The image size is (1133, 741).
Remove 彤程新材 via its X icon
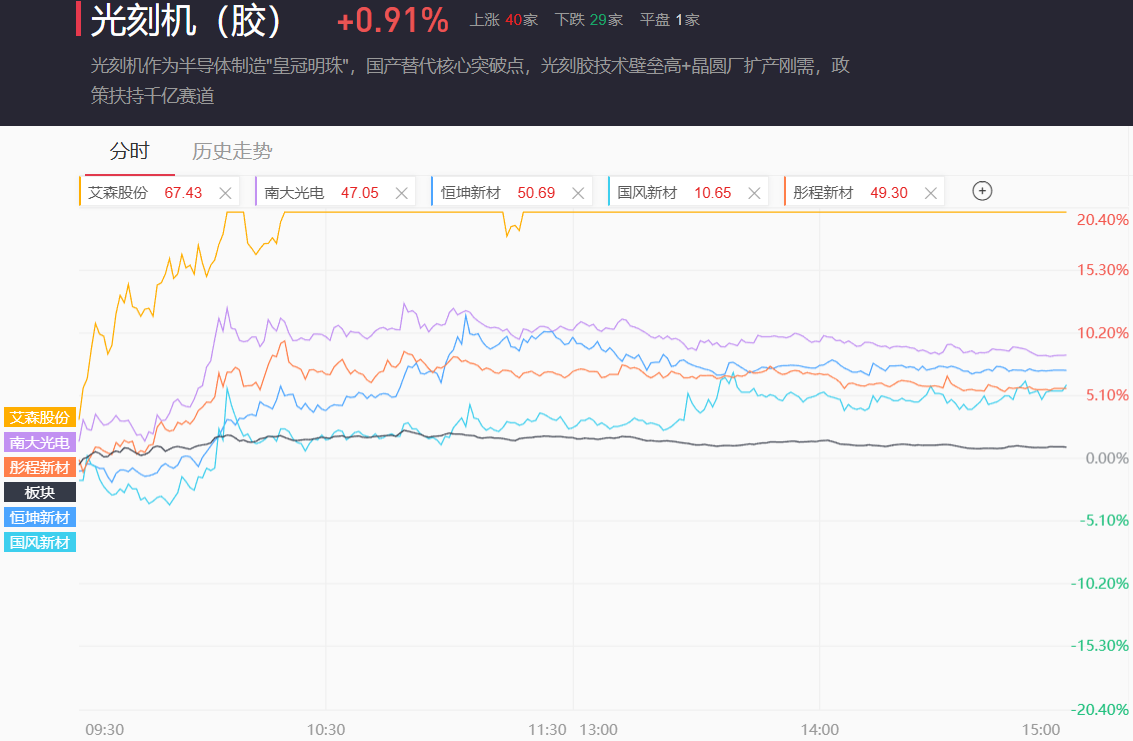[x=930, y=193]
